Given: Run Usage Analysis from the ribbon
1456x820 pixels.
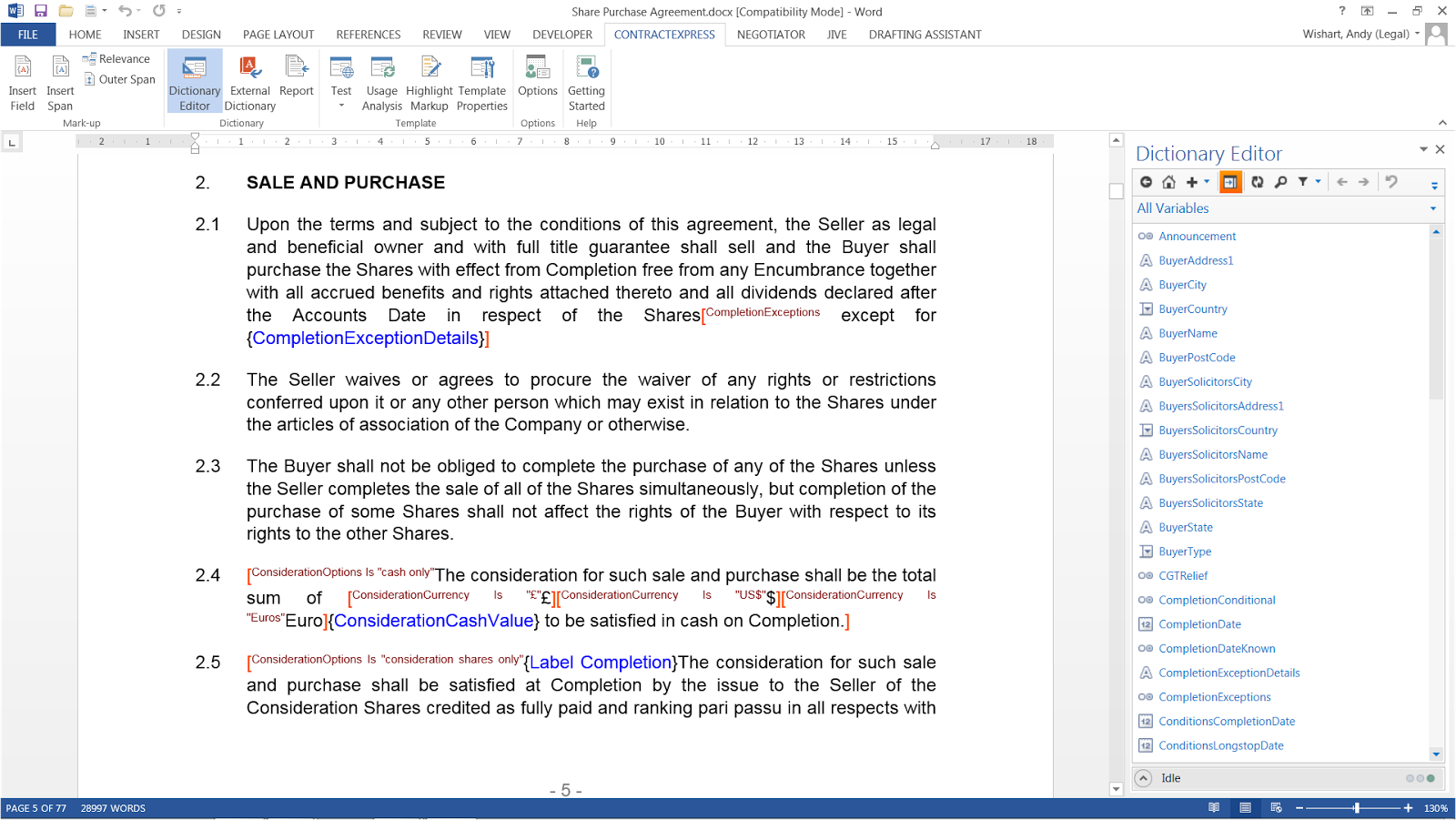Looking at the screenshot, I should (x=382, y=83).
